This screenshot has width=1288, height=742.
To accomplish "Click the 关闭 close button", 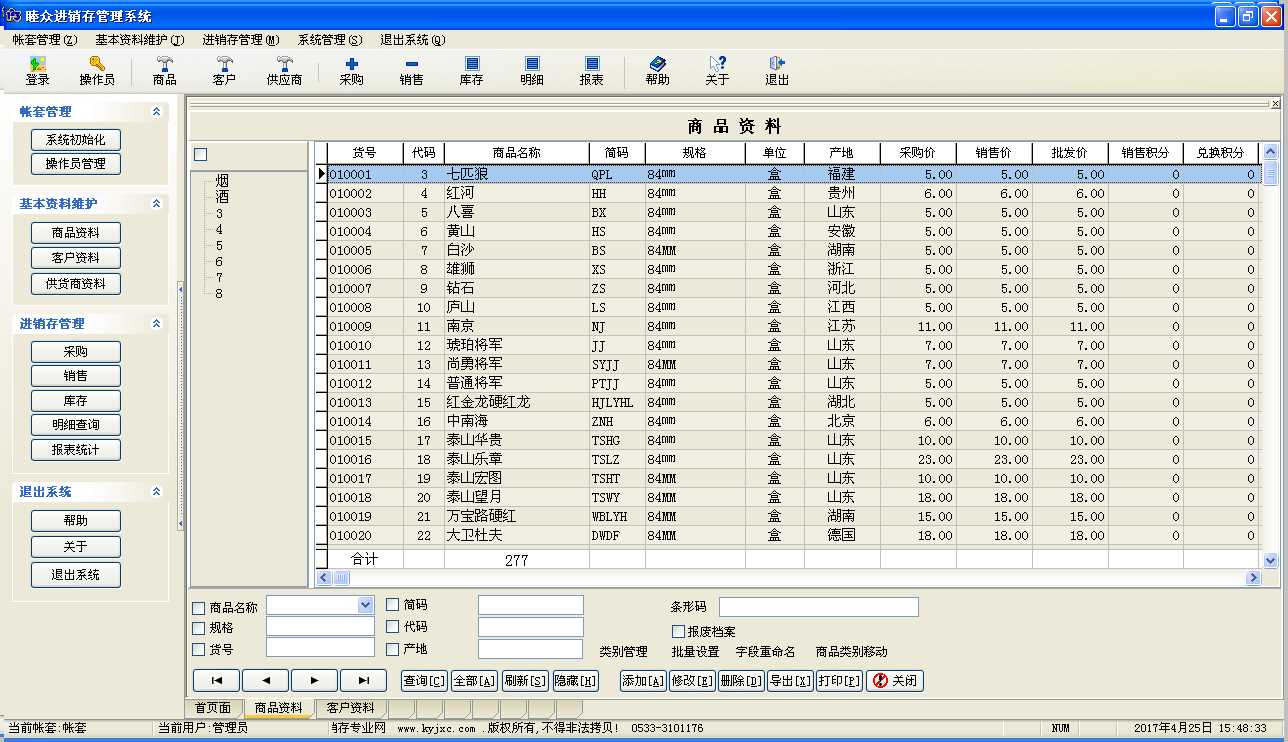I will [x=894, y=681].
